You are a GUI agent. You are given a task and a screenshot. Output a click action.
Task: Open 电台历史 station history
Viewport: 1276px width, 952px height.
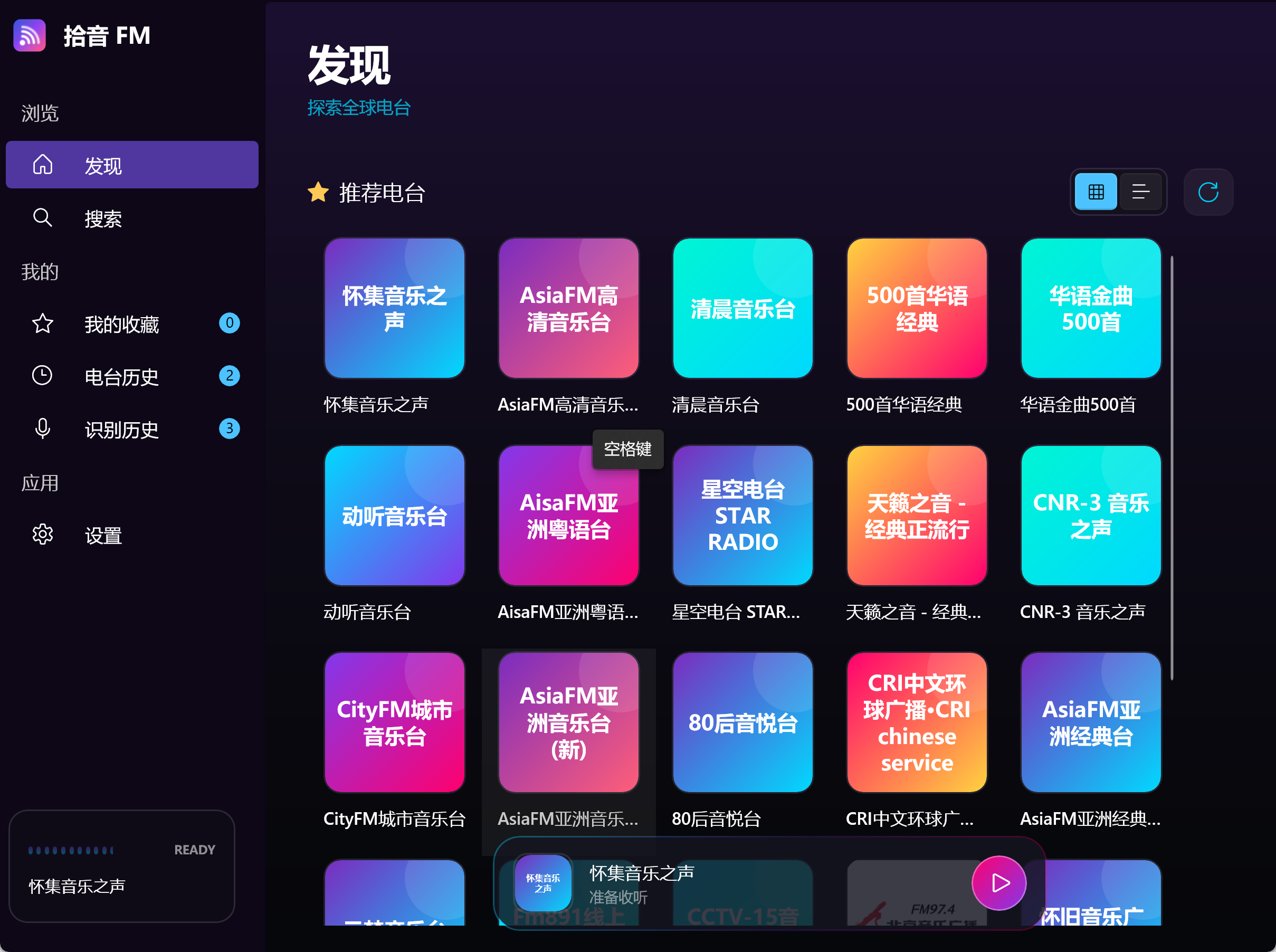click(132, 376)
